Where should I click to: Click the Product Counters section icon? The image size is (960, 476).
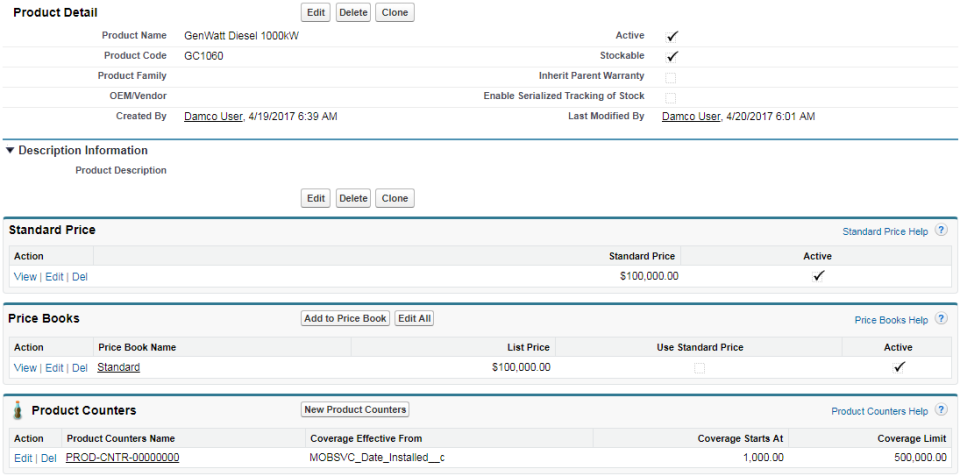pos(16,410)
